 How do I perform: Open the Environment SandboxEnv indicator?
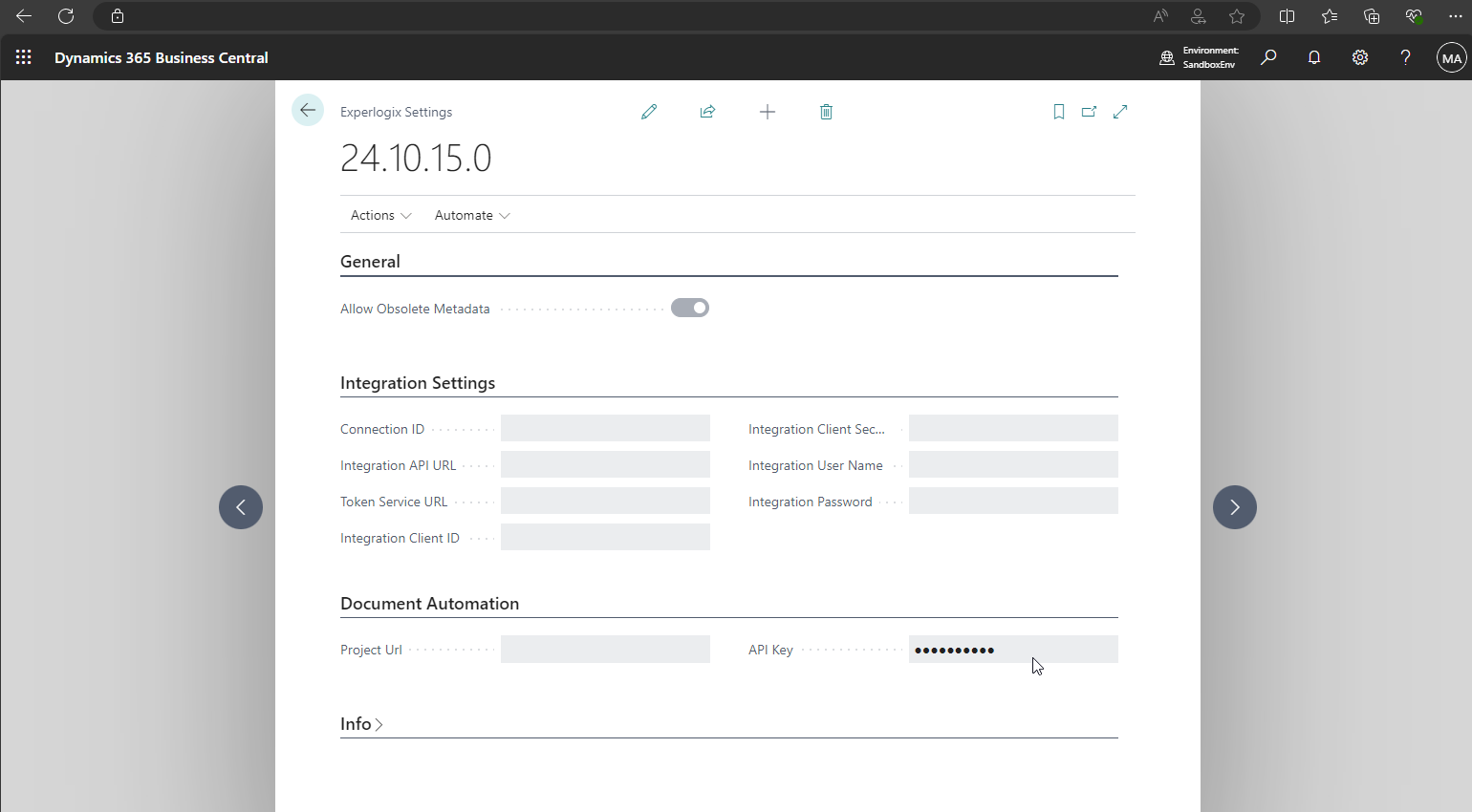pyautogui.click(x=1200, y=57)
